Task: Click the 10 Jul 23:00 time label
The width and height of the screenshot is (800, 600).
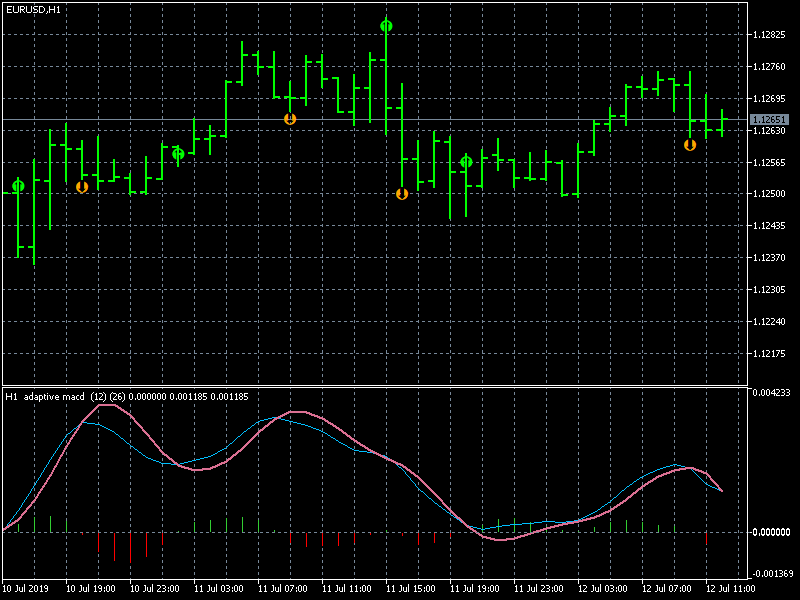Action: [155, 588]
